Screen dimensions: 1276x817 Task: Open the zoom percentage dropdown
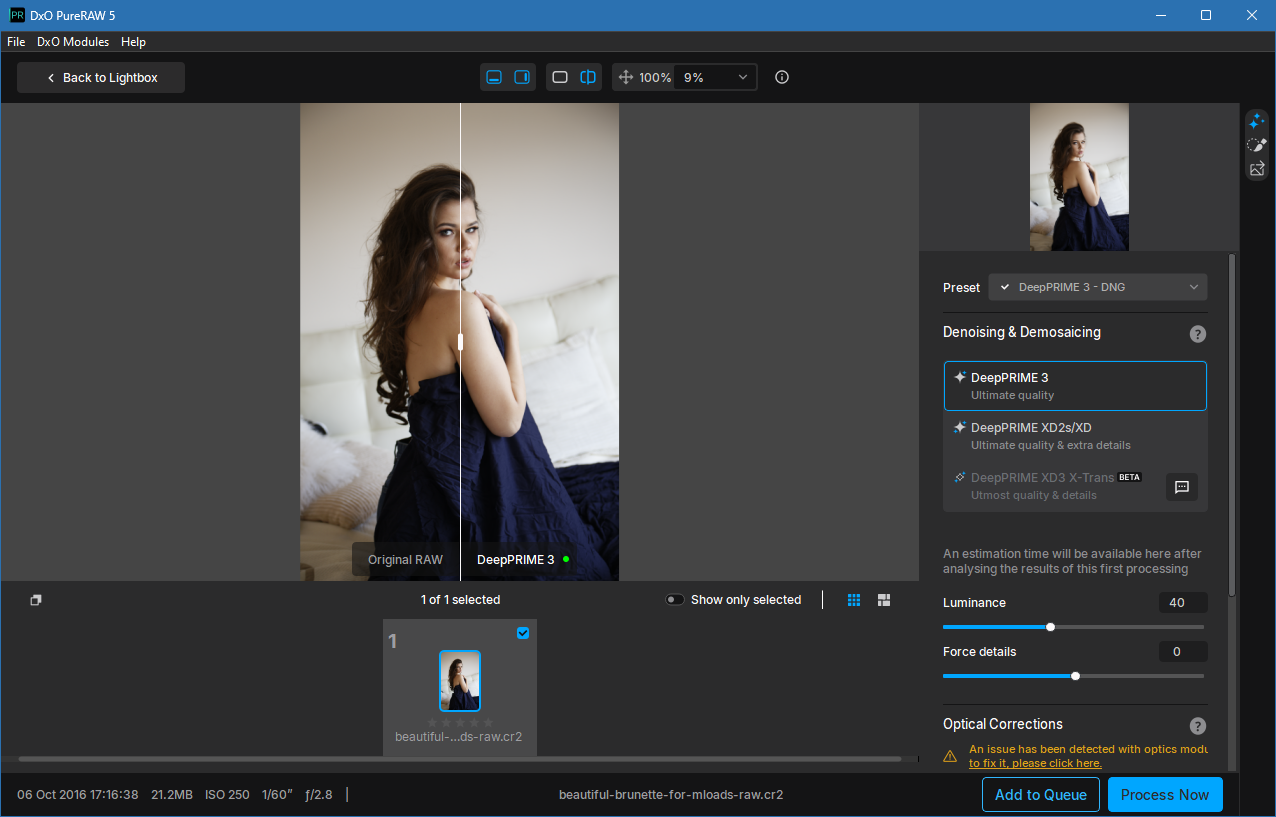point(715,77)
